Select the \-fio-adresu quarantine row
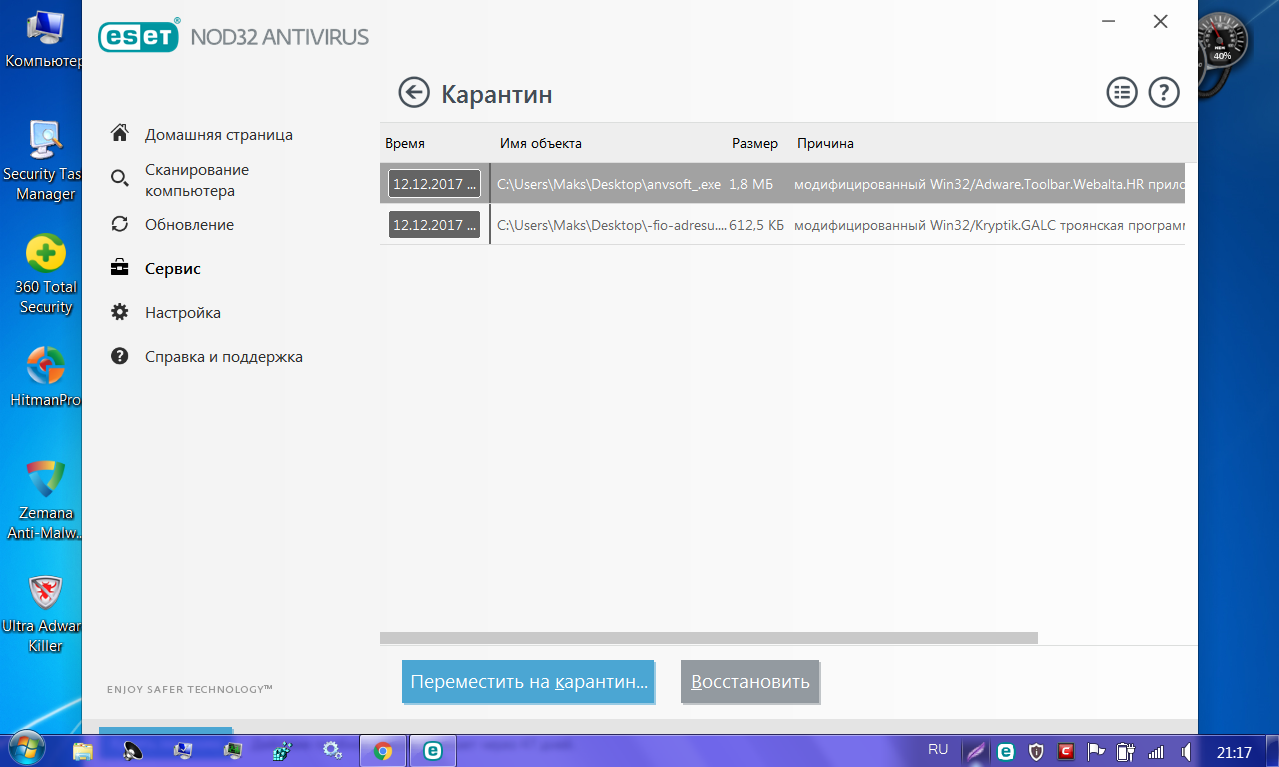The width and height of the screenshot is (1279, 767). [782, 225]
